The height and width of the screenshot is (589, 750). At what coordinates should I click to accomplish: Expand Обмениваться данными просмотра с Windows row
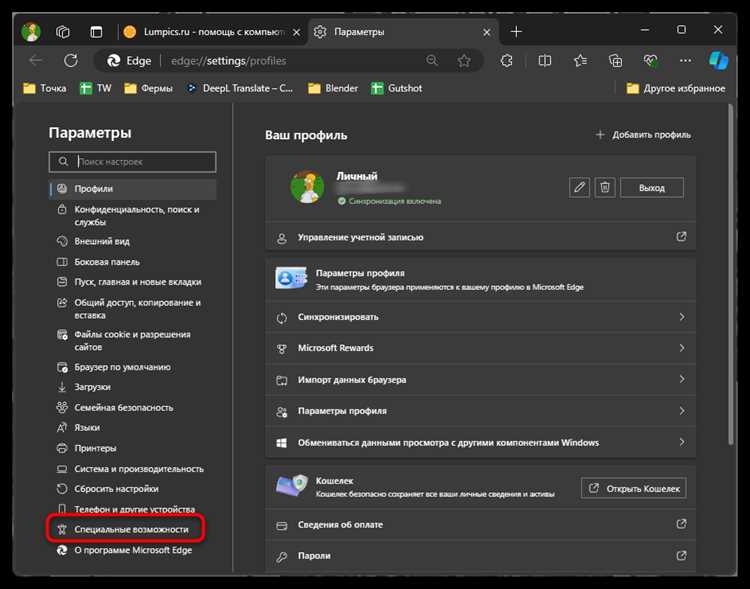pyautogui.click(x=481, y=442)
